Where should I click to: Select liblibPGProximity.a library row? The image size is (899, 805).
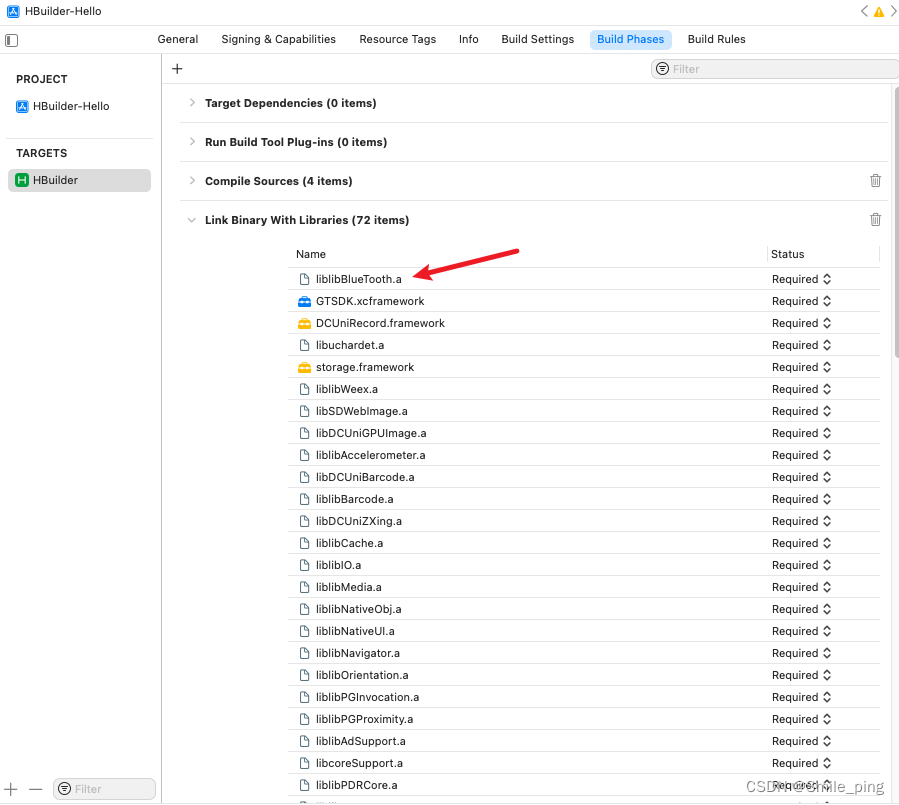pyautogui.click(x=584, y=719)
